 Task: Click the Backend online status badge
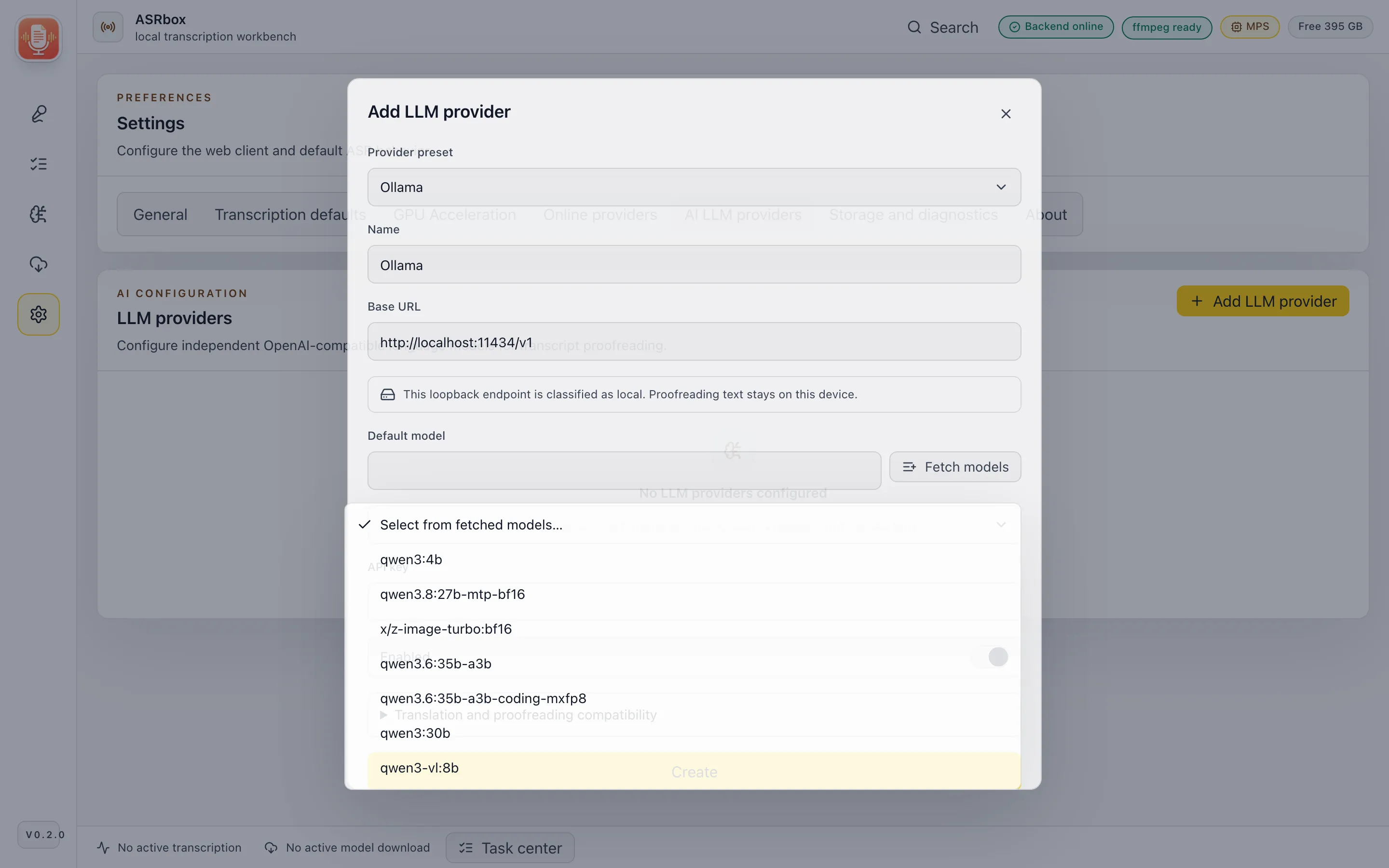click(x=1056, y=27)
